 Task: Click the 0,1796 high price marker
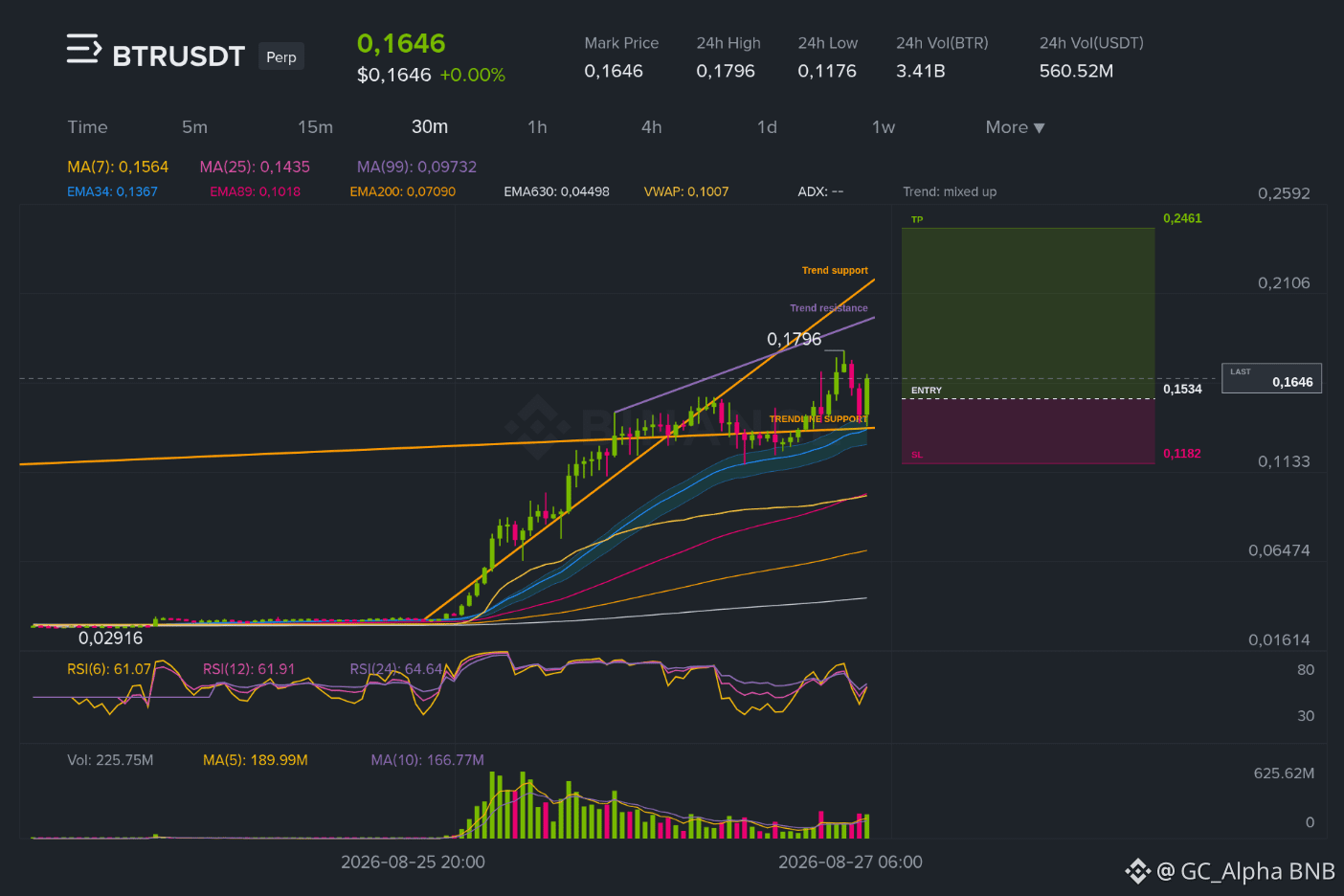point(795,339)
